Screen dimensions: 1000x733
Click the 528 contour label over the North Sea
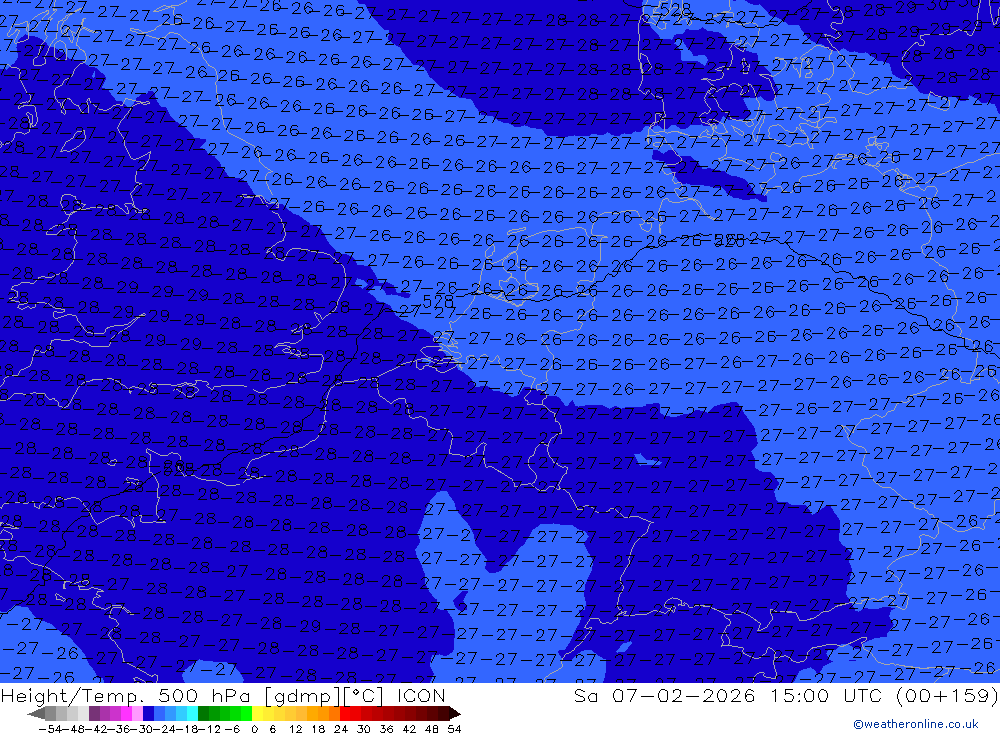pos(438,300)
